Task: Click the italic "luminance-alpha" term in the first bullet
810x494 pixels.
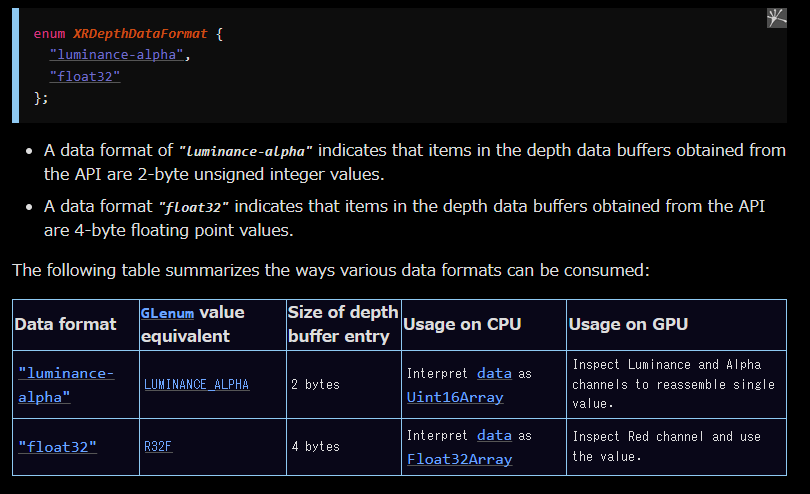Action: 245,151
